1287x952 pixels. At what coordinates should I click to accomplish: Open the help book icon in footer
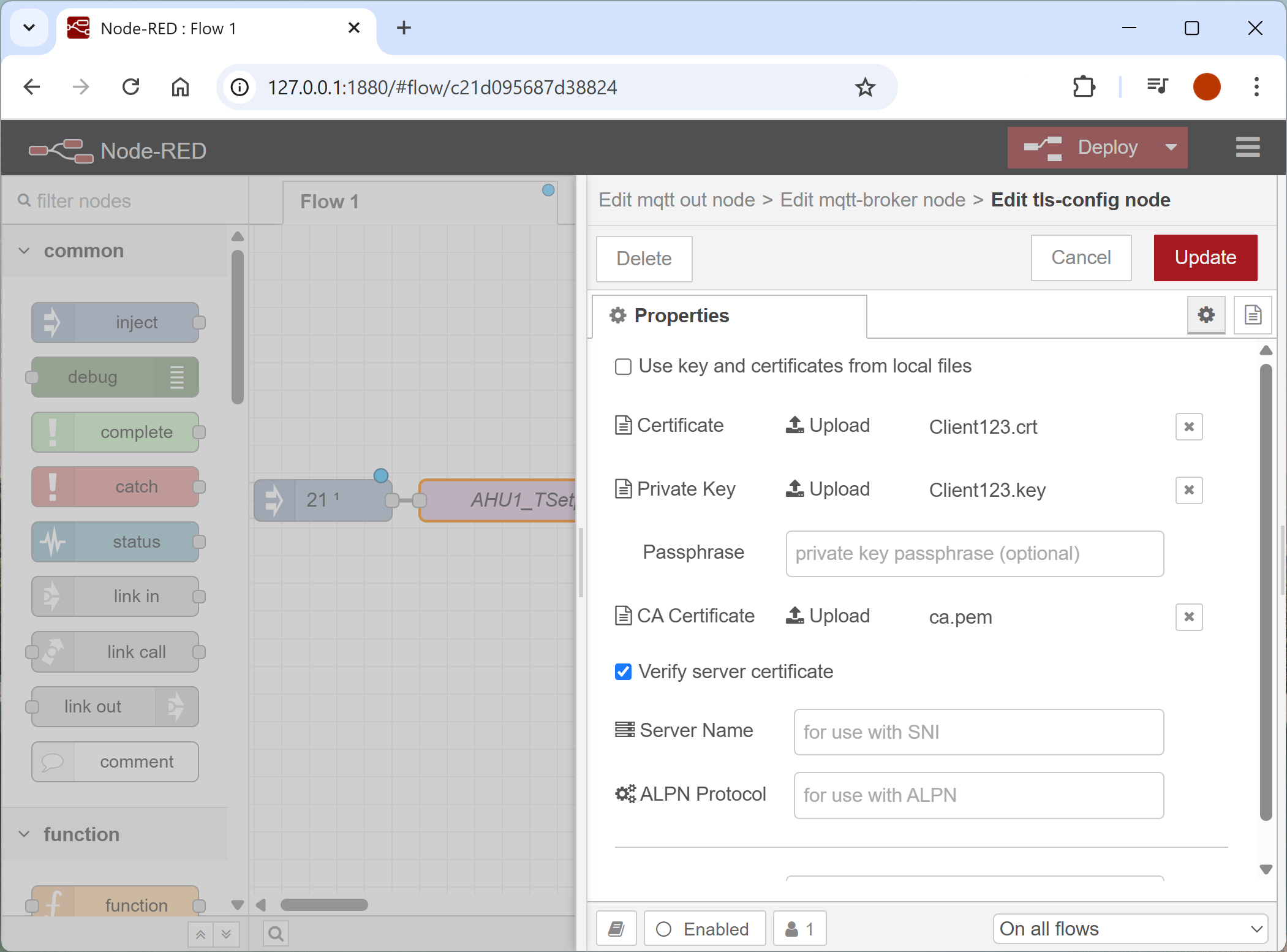point(616,929)
